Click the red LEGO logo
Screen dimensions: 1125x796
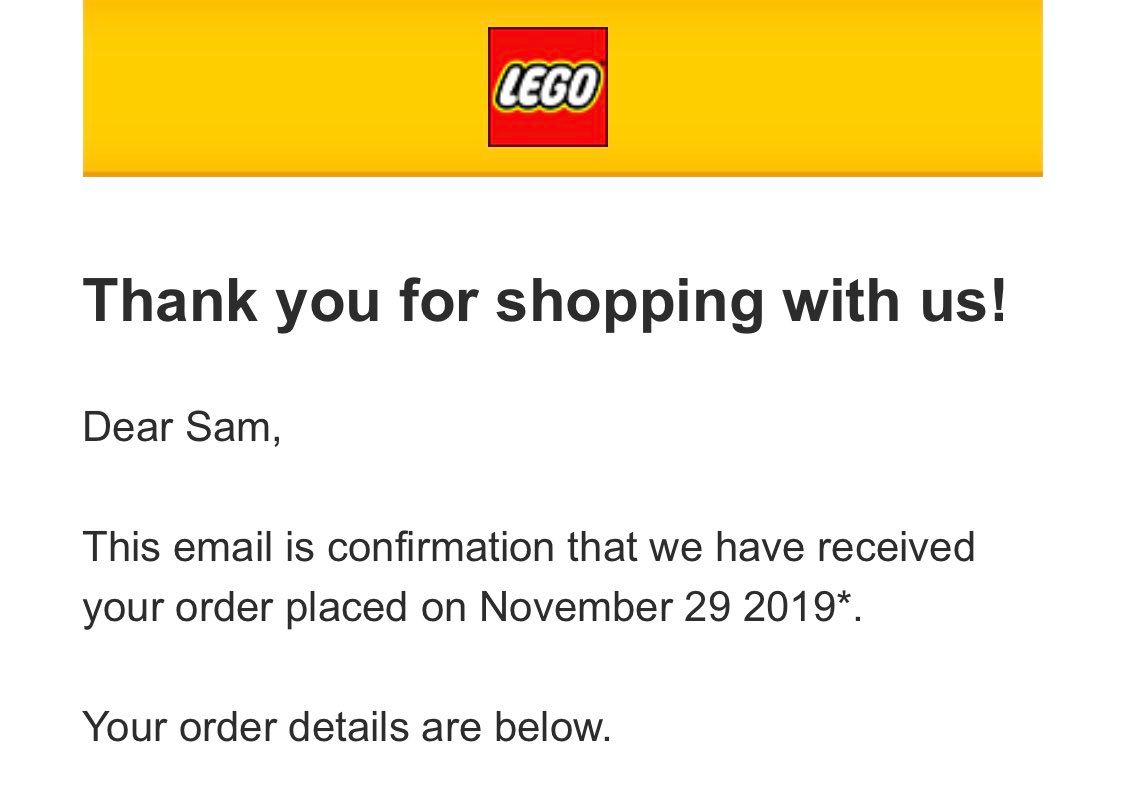coord(547,87)
